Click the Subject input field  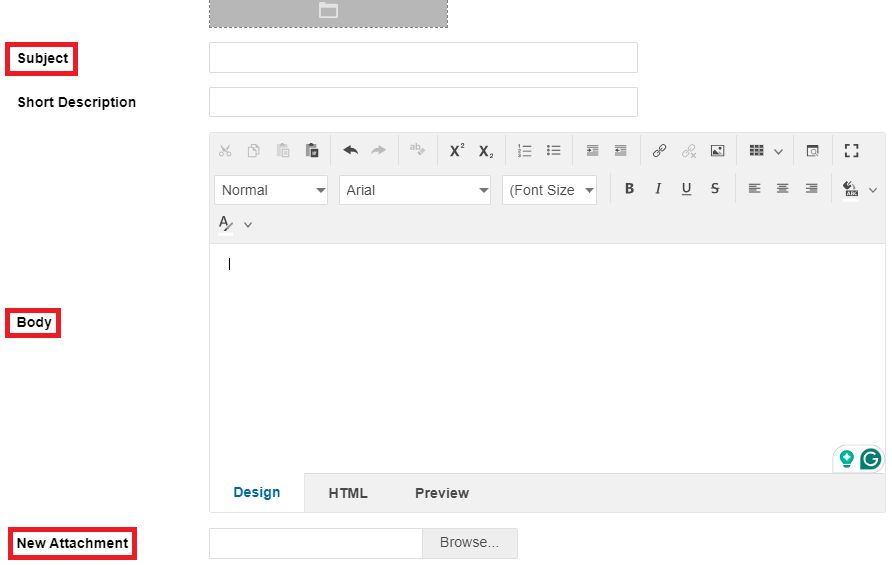pyautogui.click(x=423, y=58)
